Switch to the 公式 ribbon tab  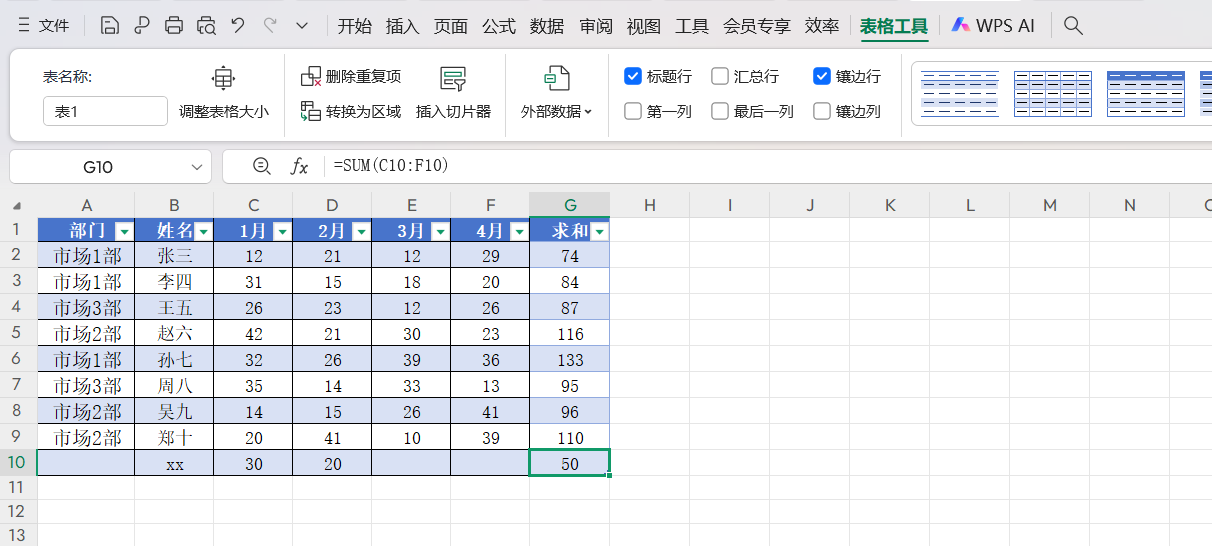[x=499, y=26]
